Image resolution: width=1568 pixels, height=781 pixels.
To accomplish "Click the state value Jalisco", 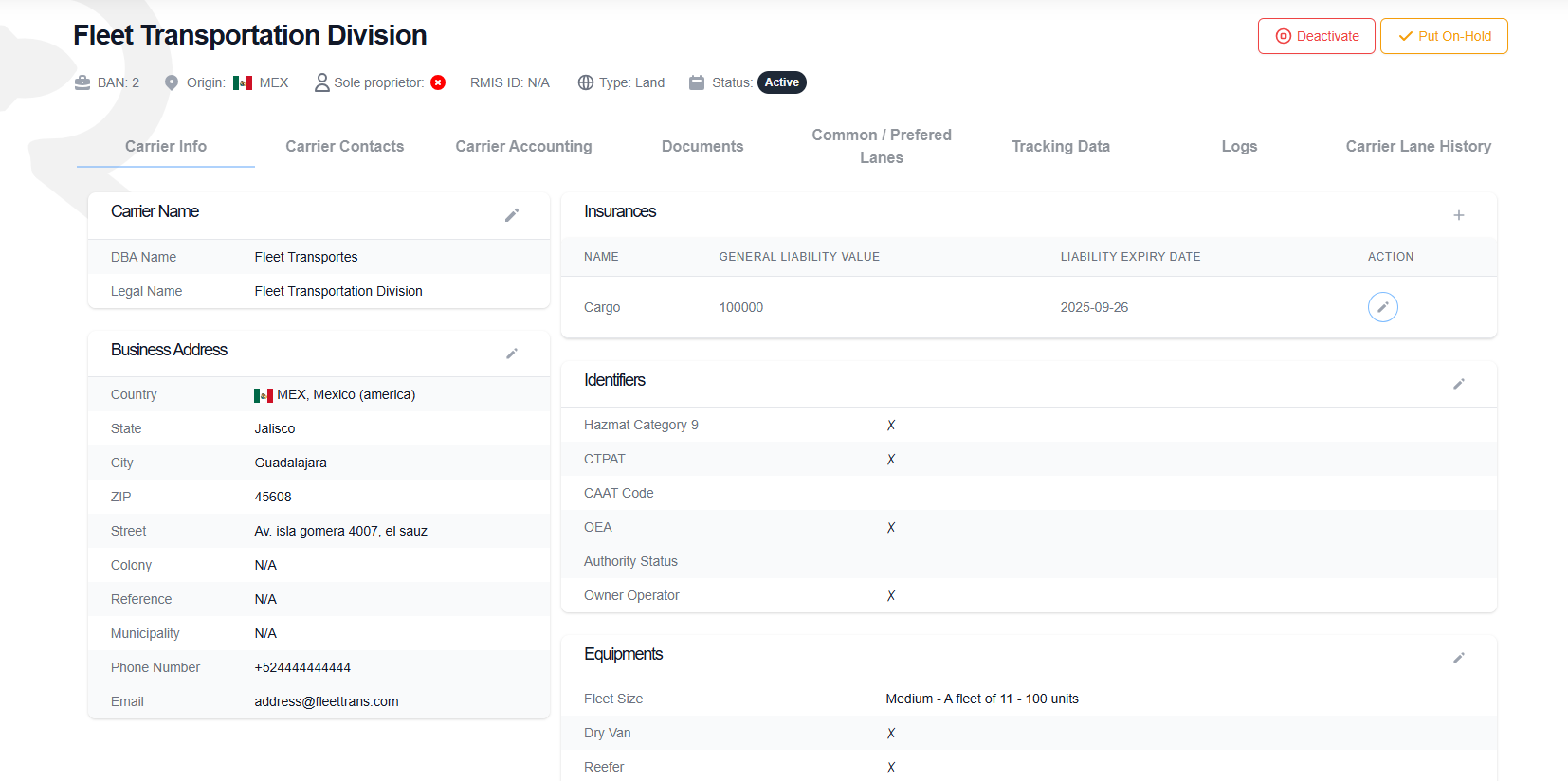I will [275, 428].
